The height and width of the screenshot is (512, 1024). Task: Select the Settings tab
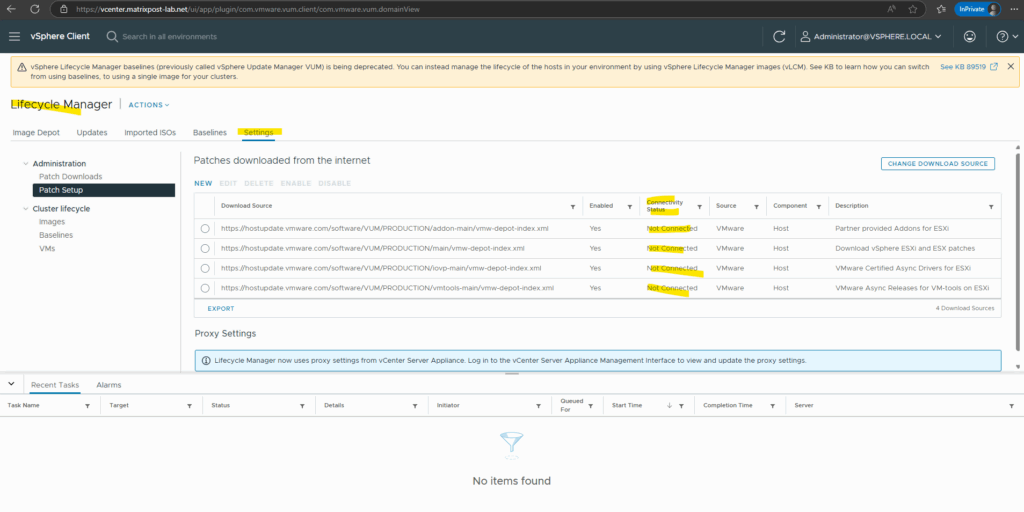coord(258,132)
